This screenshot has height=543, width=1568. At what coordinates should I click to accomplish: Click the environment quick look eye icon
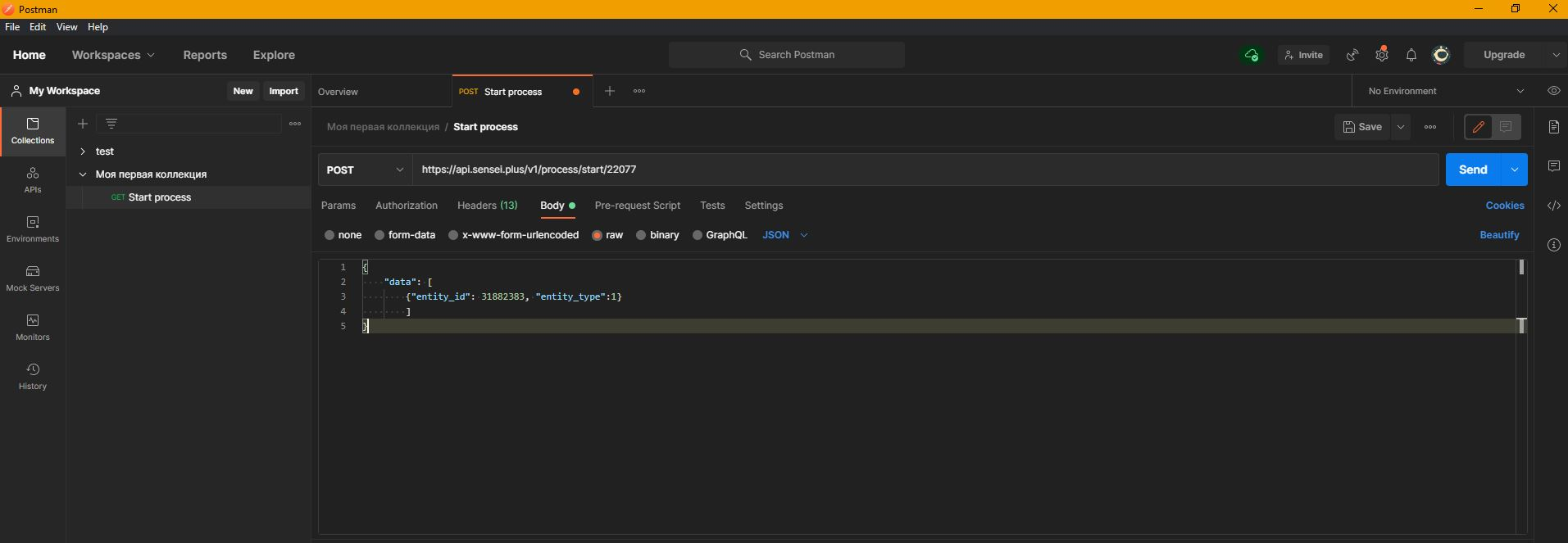click(1554, 91)
